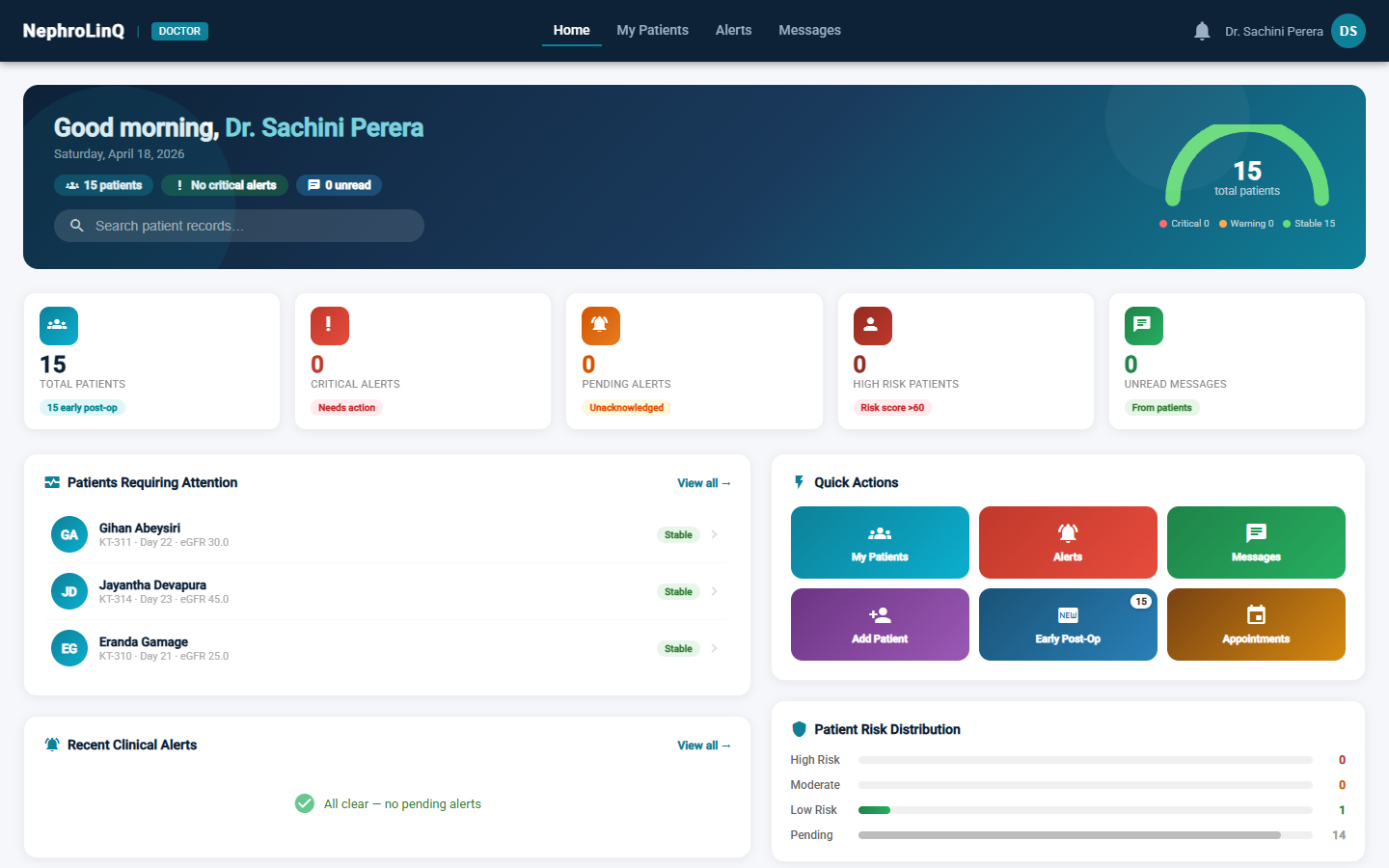Expand Jayantha Devapura's patient row chevron
The width and height of the screenshot is (1389, 868).
(715, 591)
